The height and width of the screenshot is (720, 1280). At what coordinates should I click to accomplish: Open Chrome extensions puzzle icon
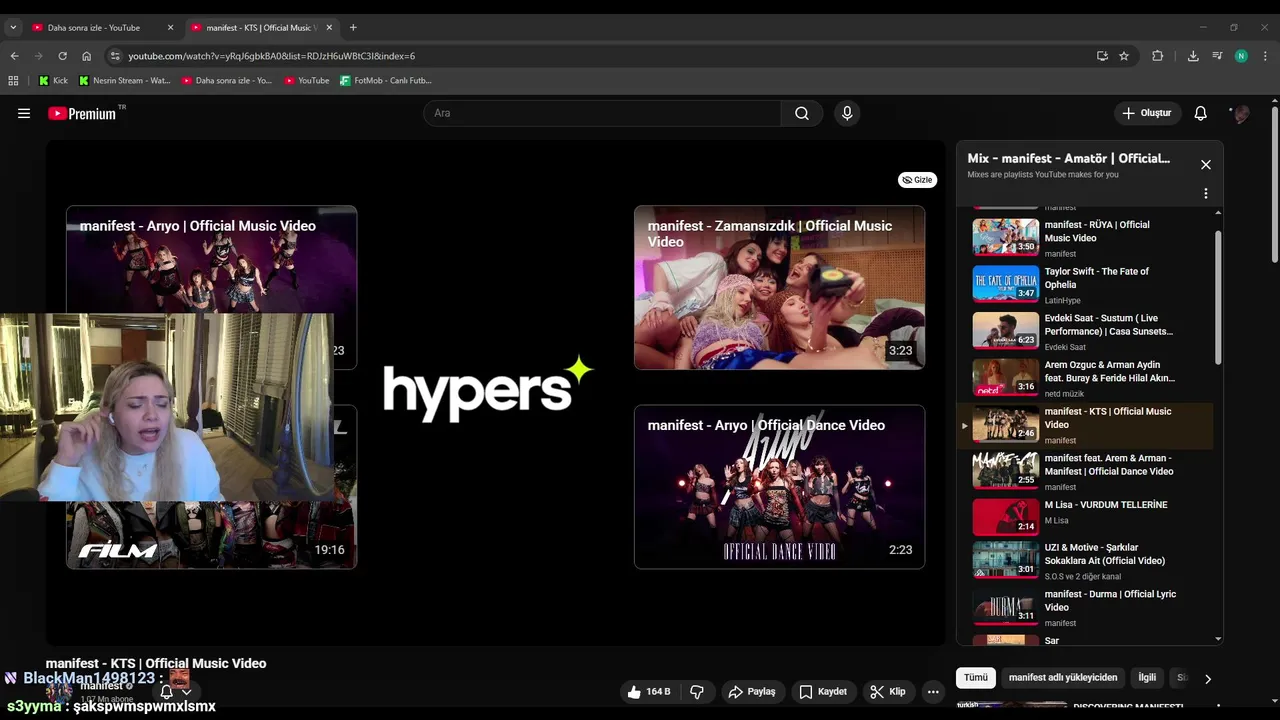coord(1158,56)
